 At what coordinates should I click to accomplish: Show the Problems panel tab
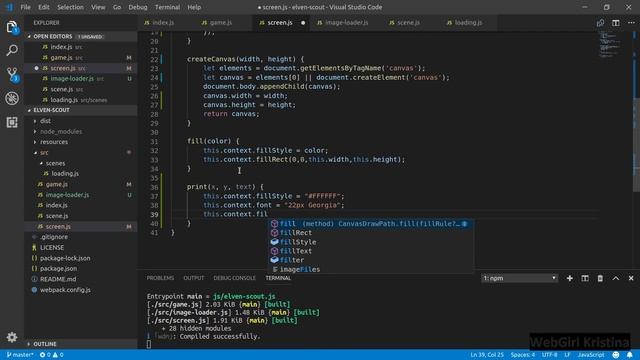160,278
